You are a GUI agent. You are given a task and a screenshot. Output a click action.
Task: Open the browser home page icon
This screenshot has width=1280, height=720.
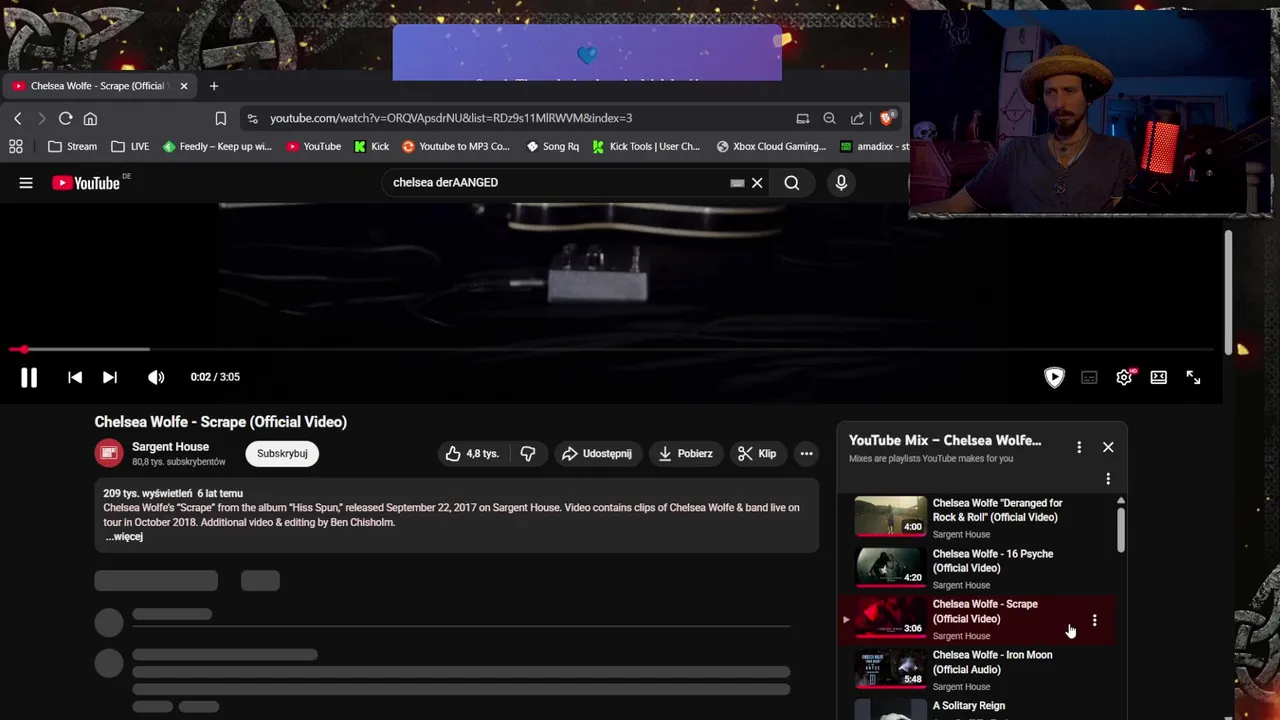click(x=90, y=118)
